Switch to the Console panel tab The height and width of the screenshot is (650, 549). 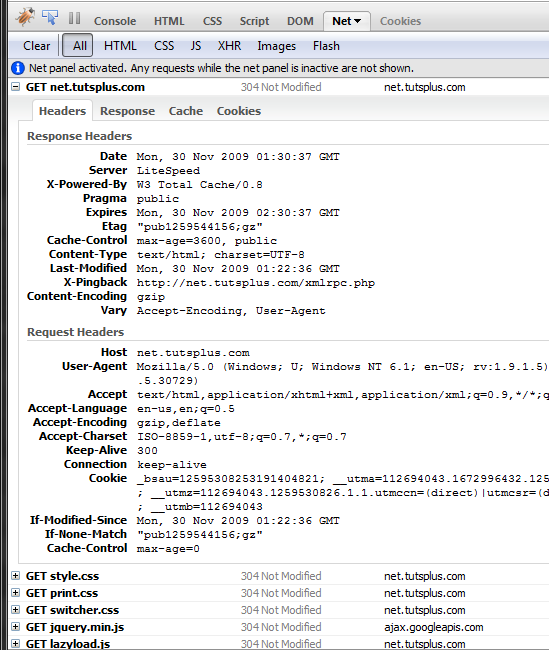coord(115,21)
